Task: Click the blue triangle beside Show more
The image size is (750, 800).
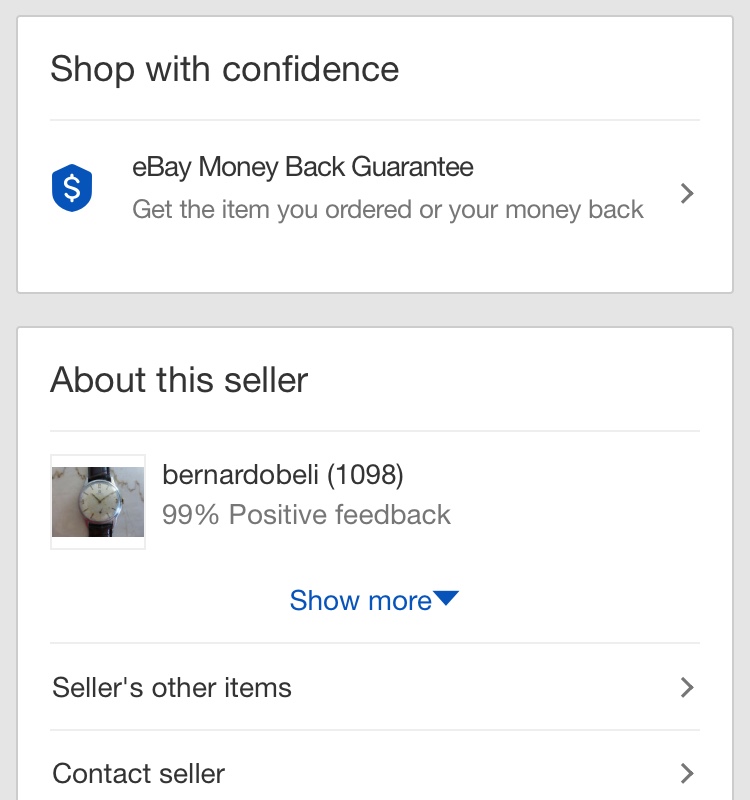Action: click(x=446, y=599)
